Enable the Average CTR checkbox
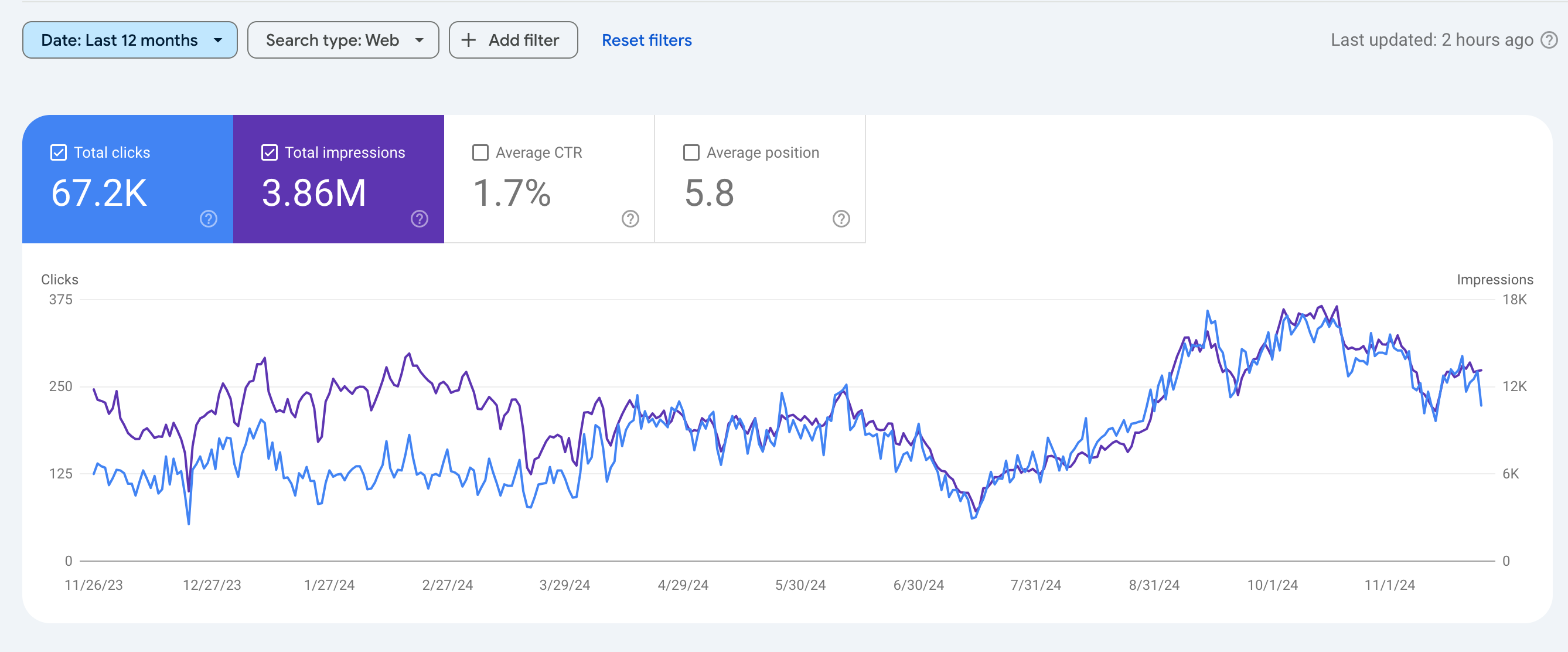Viewport: 1568px width, 652px height. (480, 152)
